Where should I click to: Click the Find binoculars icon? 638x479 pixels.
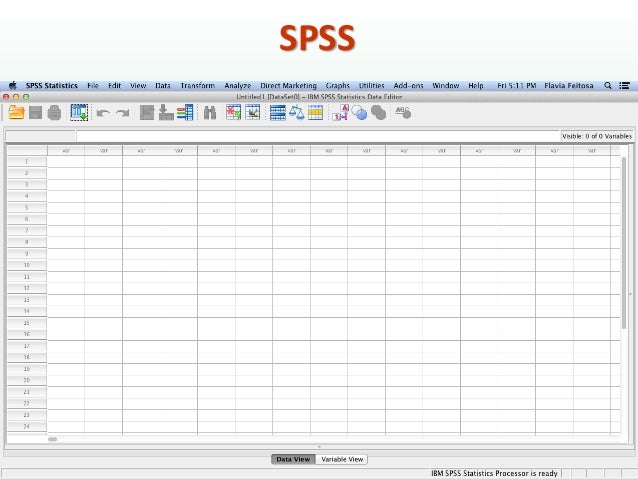pos(210,113)
